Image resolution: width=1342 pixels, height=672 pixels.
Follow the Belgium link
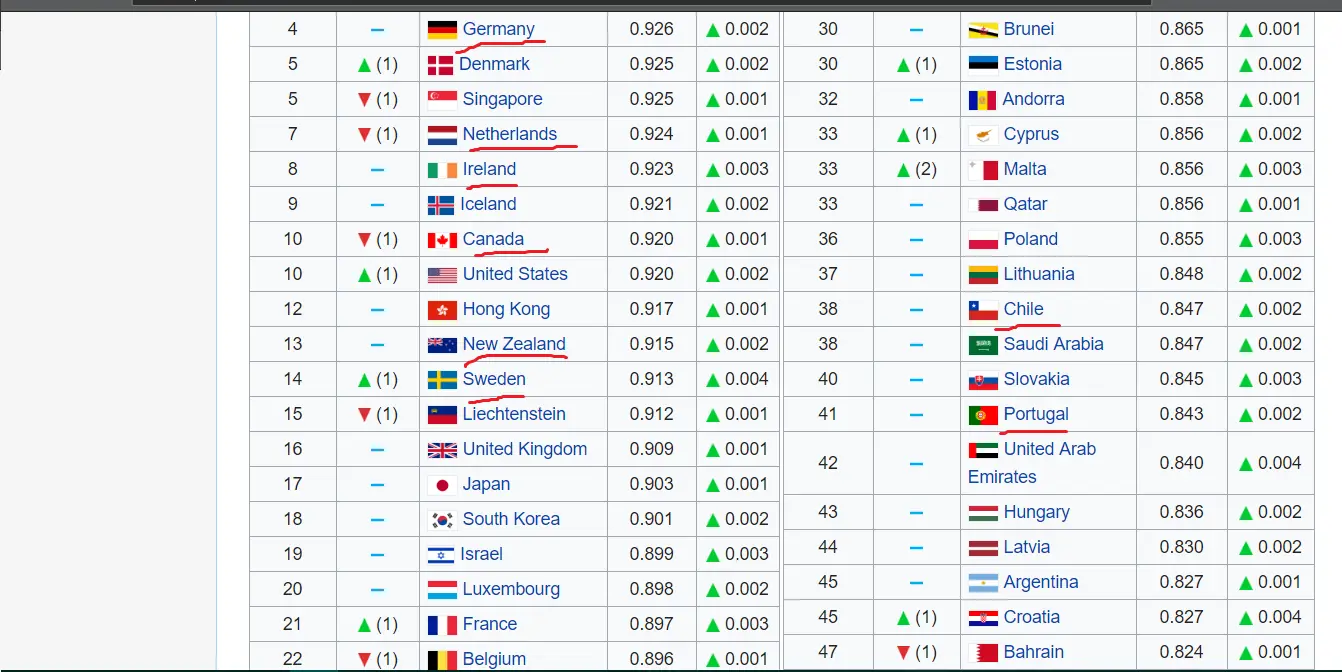[494, 659]
